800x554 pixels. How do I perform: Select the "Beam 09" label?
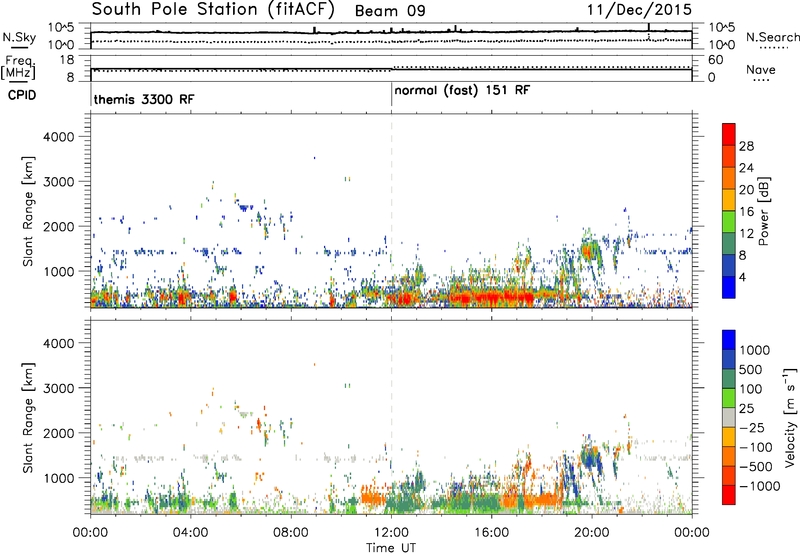click(x=390, y=11)
